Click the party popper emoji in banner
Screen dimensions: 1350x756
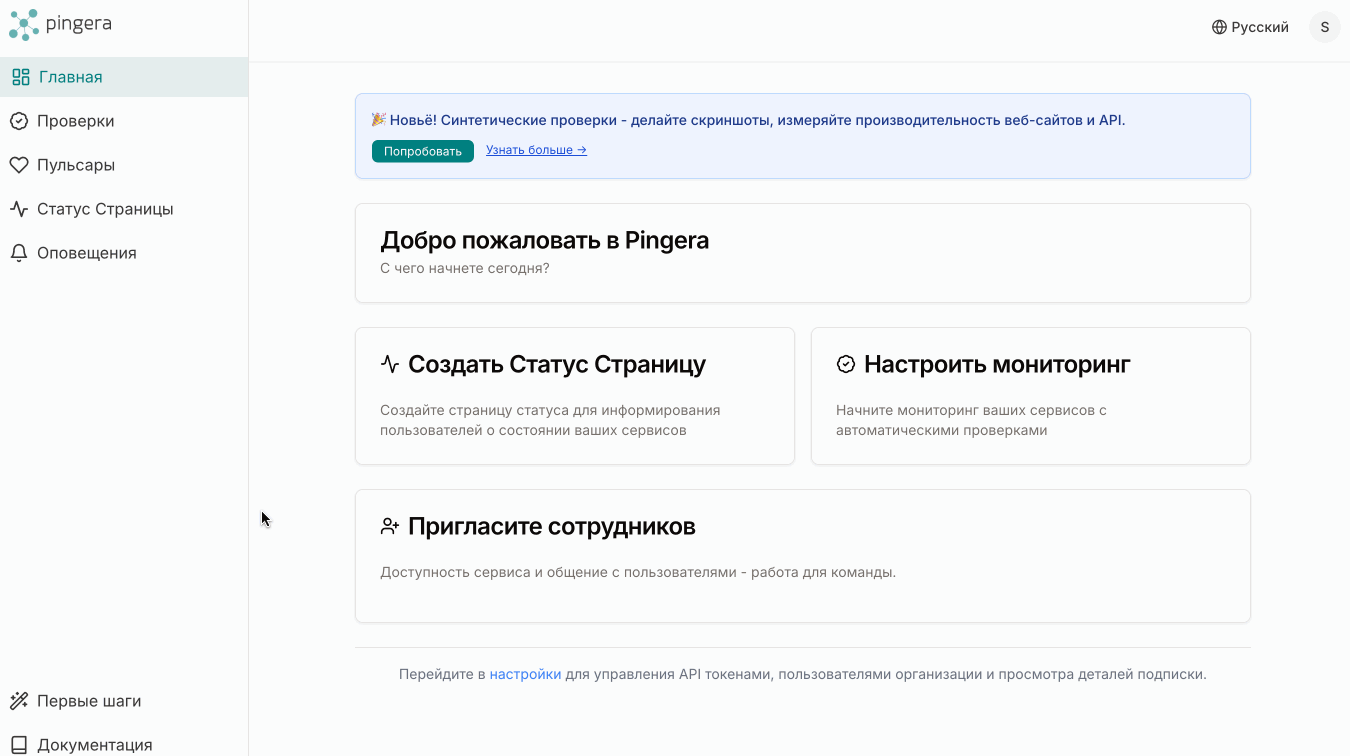point(378,120)
